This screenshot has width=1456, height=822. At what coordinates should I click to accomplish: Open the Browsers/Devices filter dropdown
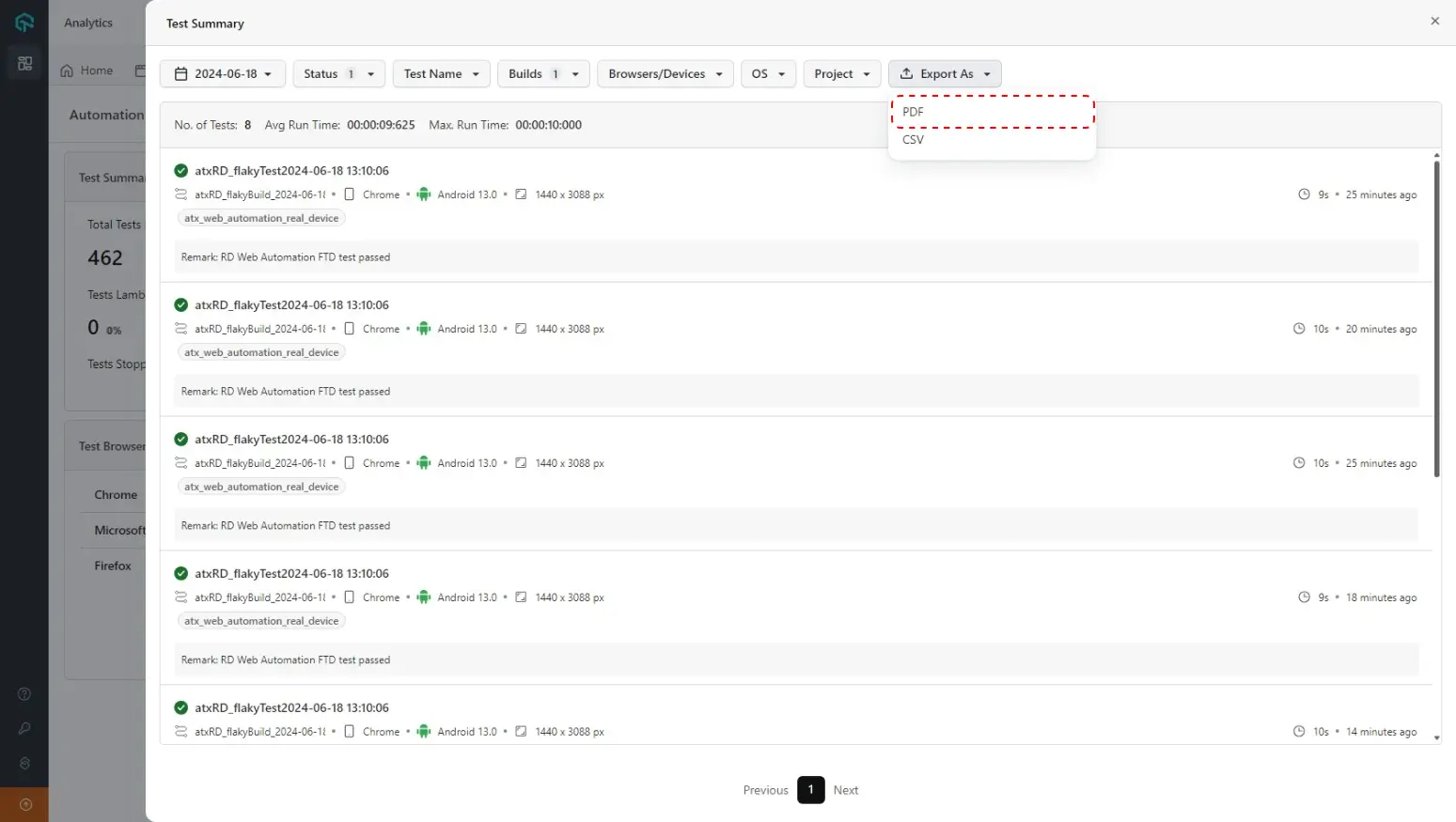665,74
